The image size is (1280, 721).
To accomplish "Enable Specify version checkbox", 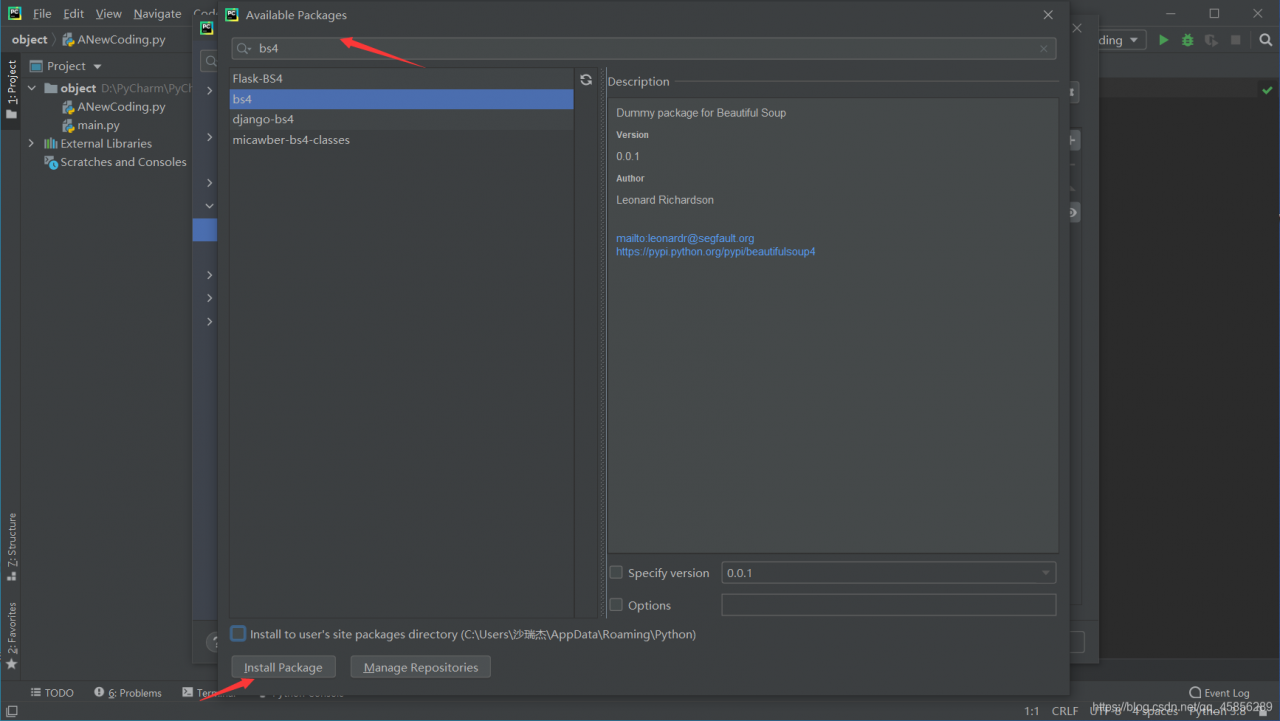I will click(x=616, y=573).
